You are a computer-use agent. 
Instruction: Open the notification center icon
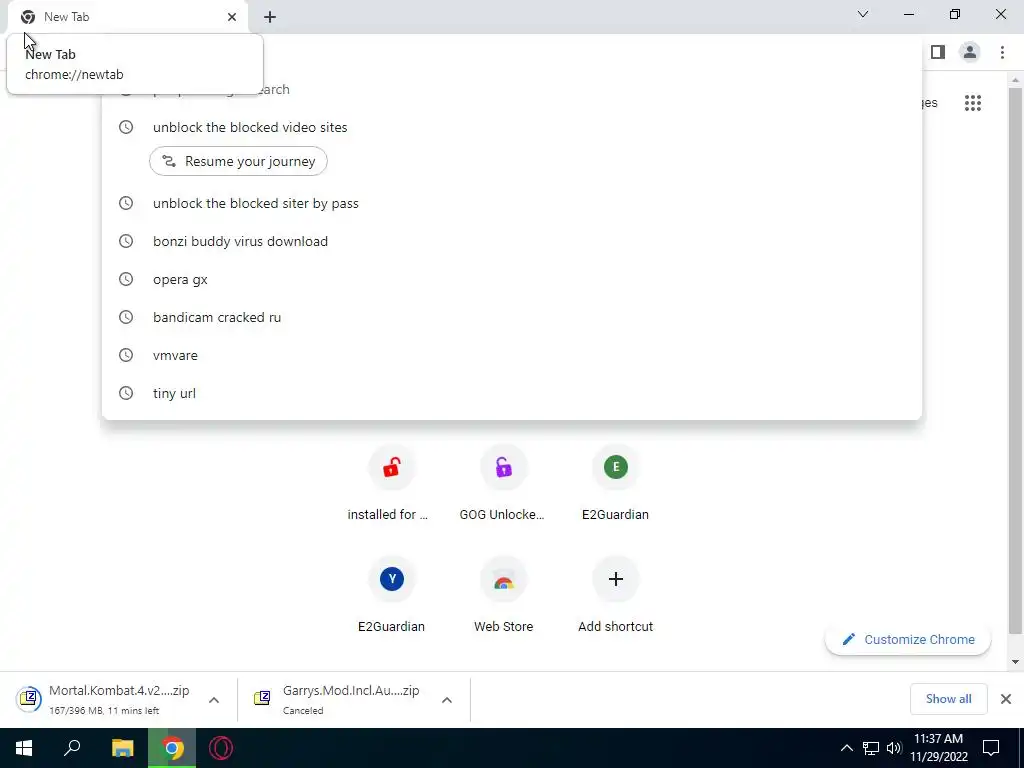coord(991,748)
